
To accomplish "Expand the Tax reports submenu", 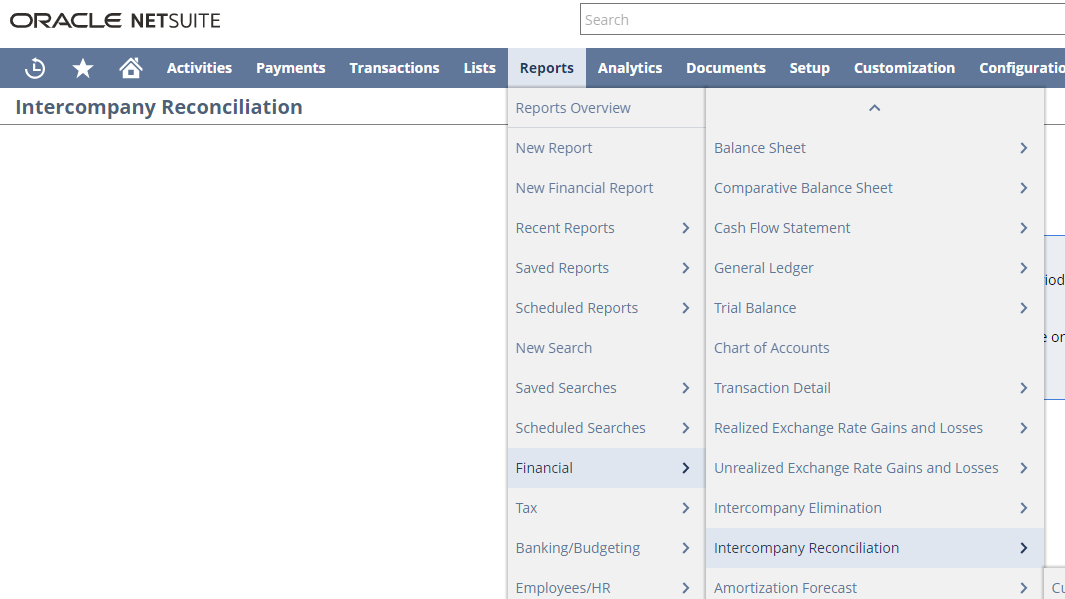I will point(687,507).
